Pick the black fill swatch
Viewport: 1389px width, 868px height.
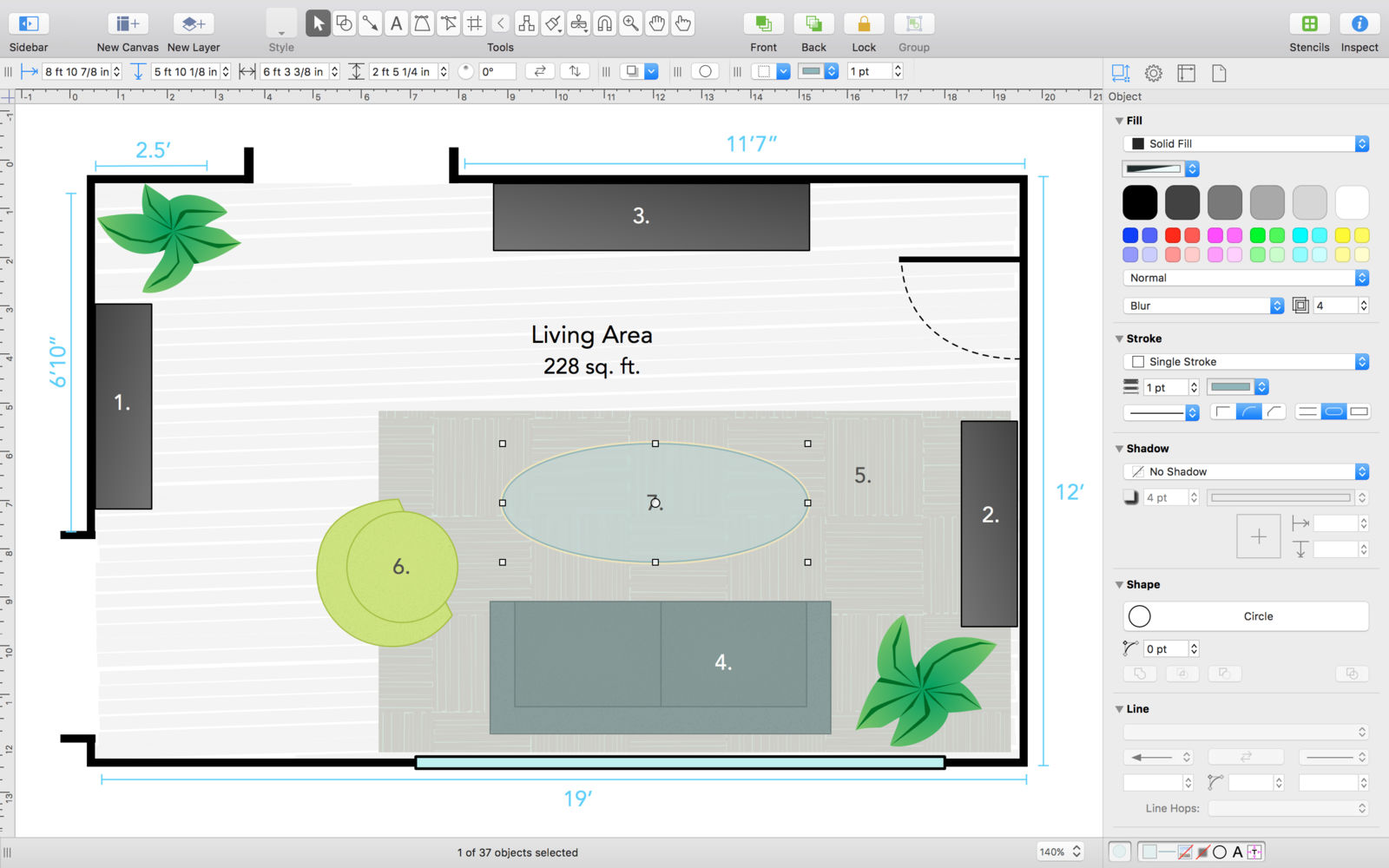1140,202
